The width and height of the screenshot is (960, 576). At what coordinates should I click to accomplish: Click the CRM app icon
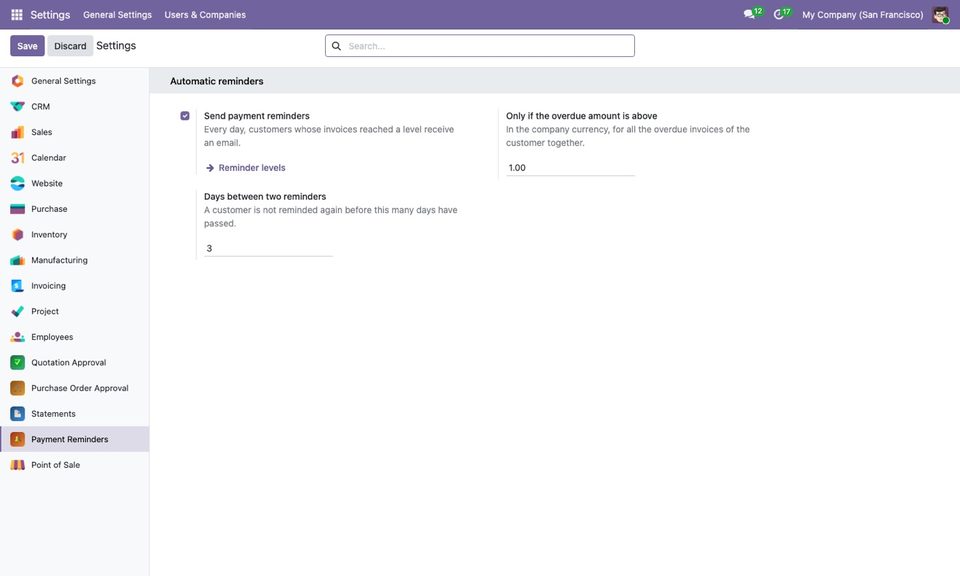pyautogui.click(x=18, y=107)
